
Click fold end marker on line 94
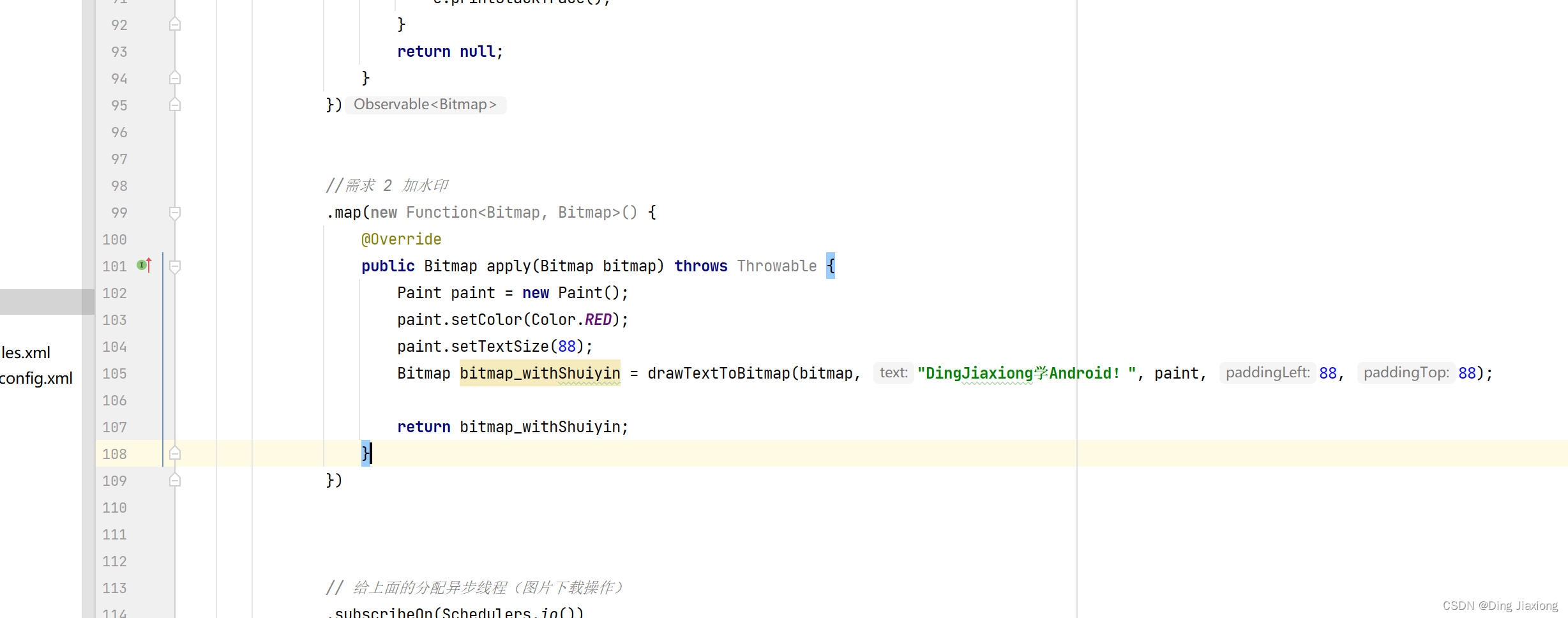tap(175, 78)
